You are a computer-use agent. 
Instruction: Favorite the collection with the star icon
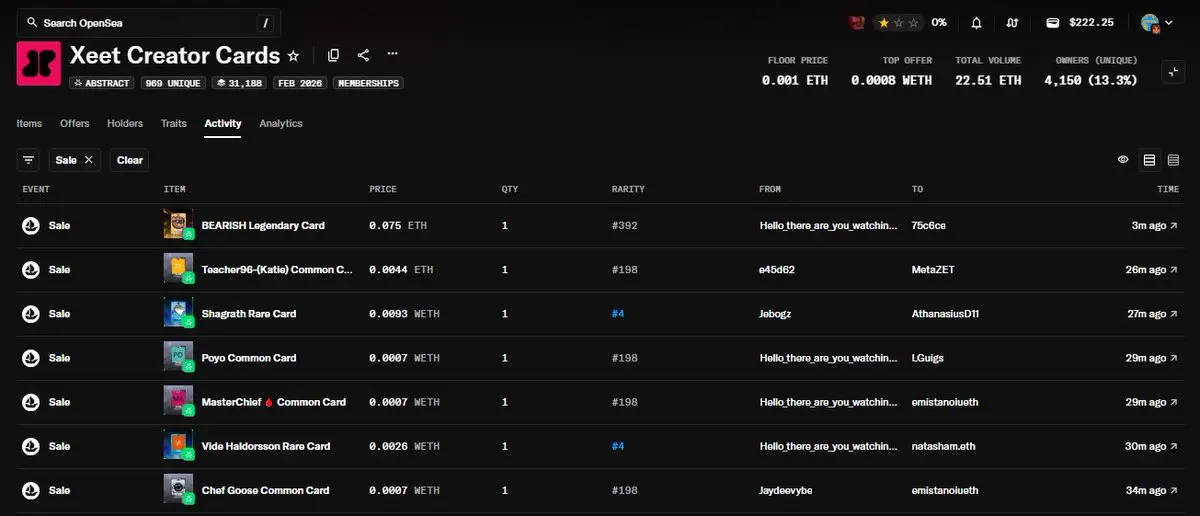pyautogui.click(x=293, y=56)
